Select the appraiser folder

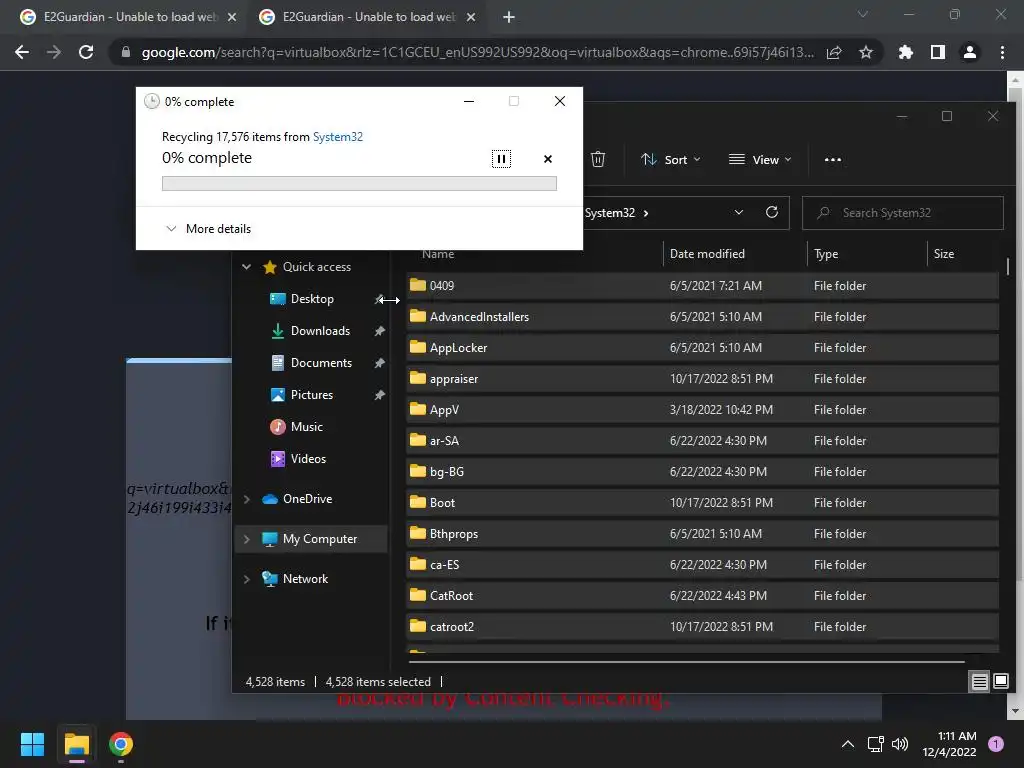(703, 378)
